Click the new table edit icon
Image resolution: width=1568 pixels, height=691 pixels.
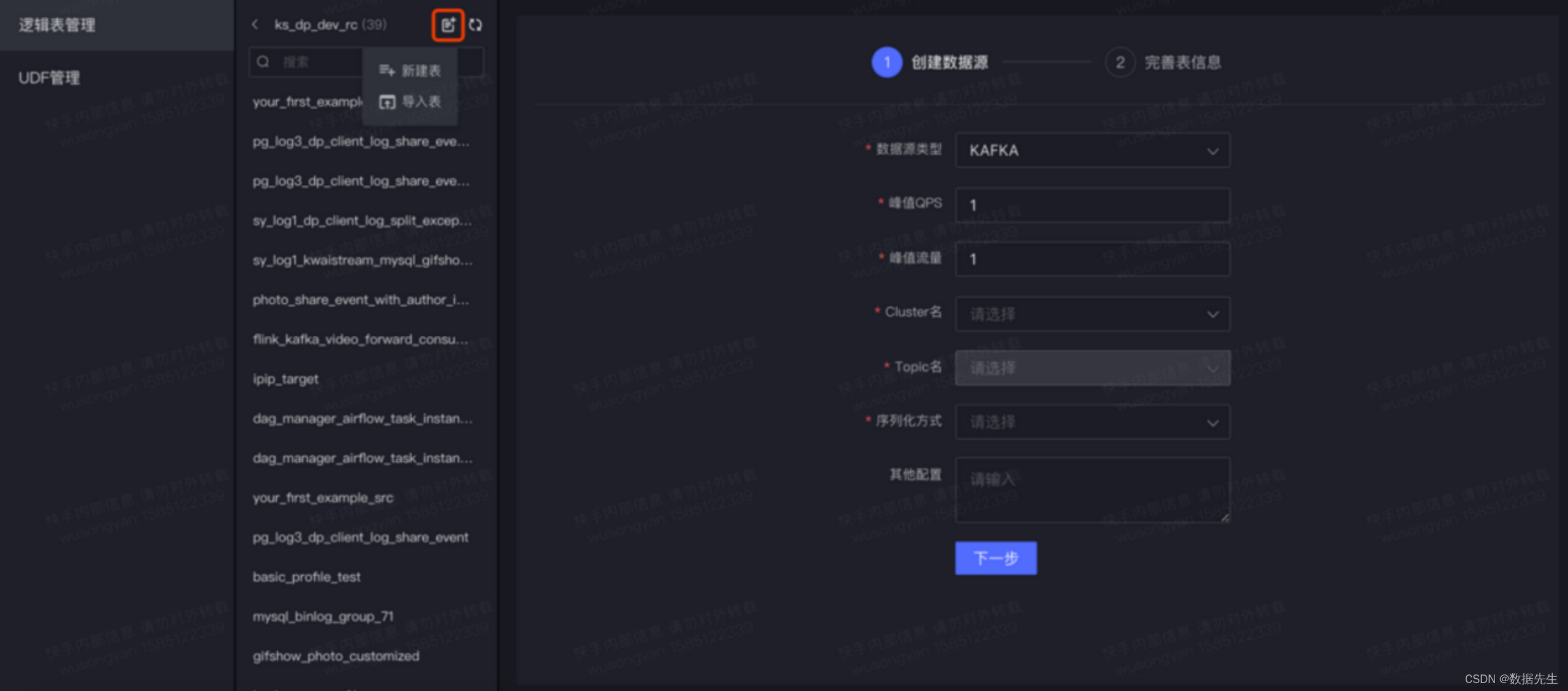448,25
